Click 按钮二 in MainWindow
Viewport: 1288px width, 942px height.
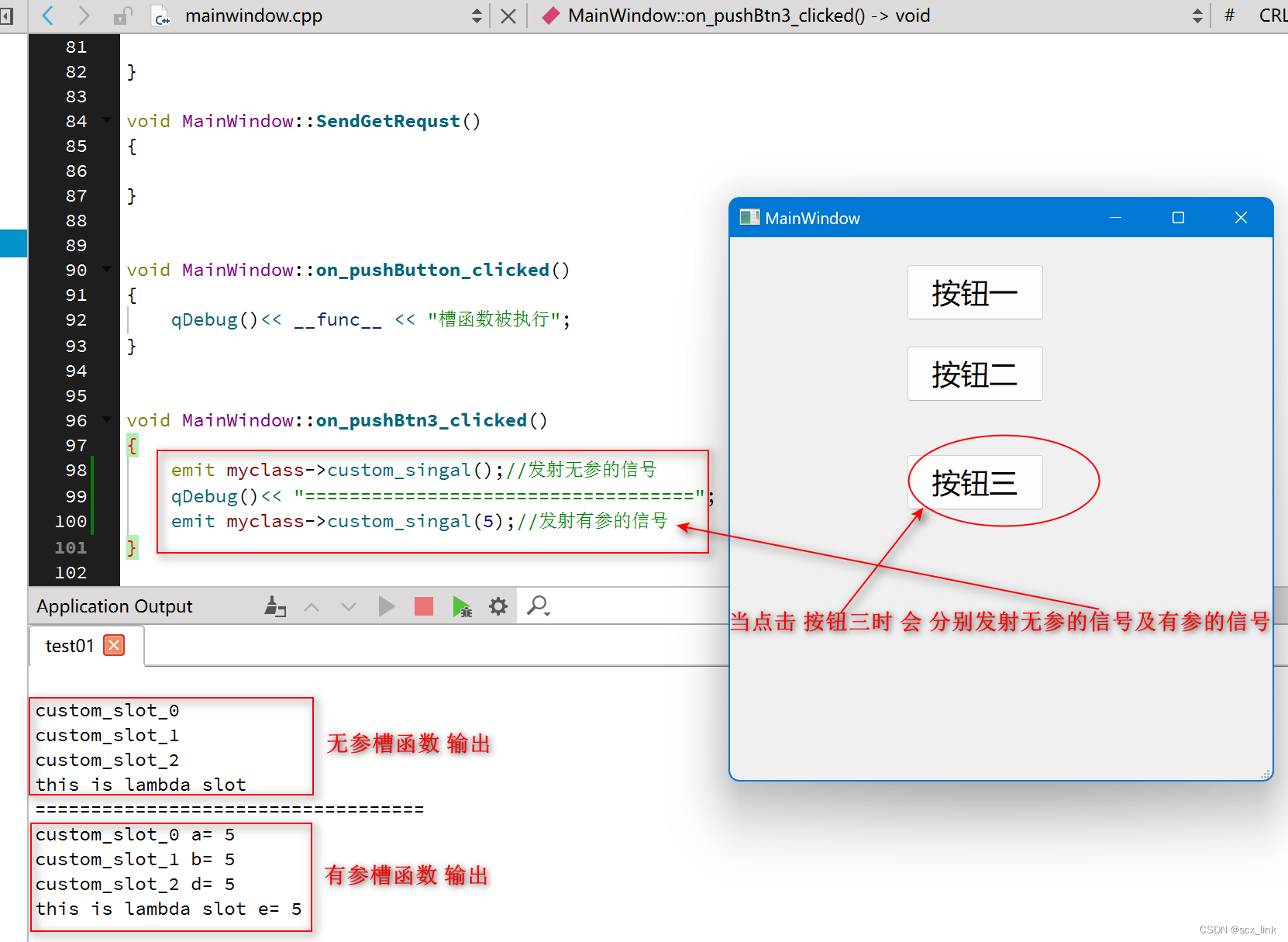click(975, 374)
